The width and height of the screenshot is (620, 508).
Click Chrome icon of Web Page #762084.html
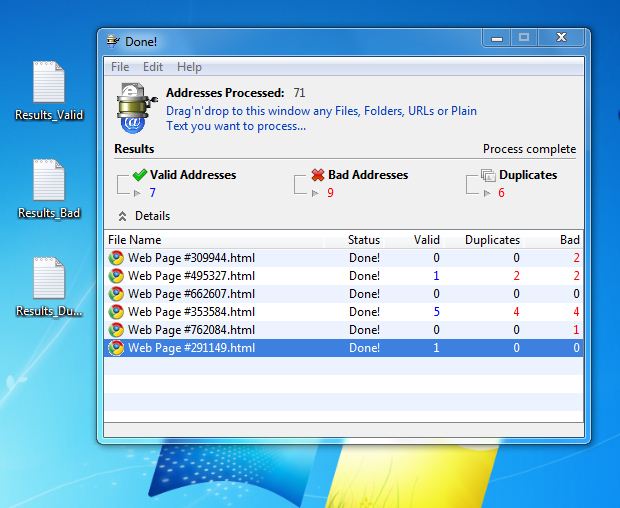click(x=116, y=330)
